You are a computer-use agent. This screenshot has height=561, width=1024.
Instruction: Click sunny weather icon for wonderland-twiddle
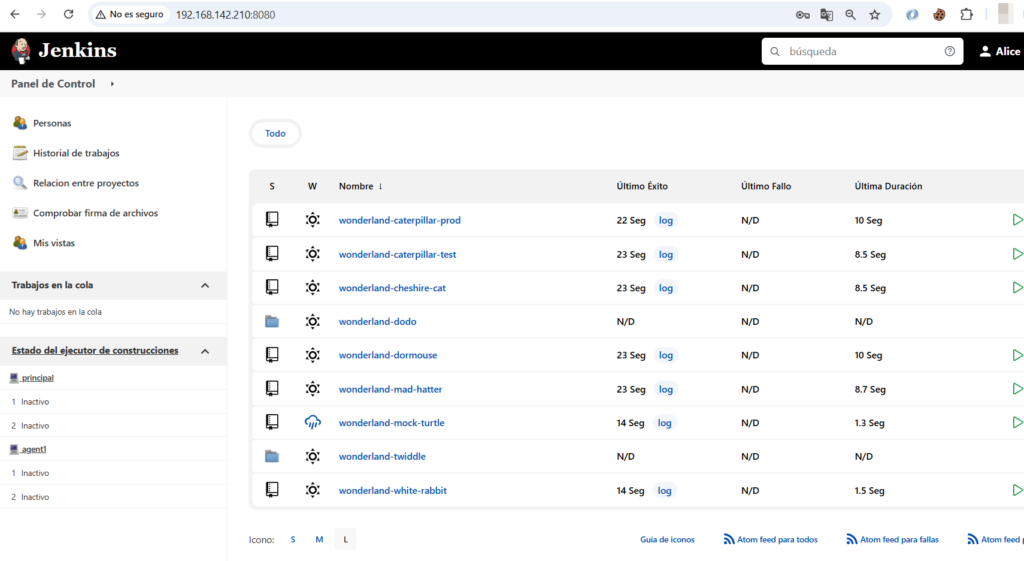coord(313,457)
